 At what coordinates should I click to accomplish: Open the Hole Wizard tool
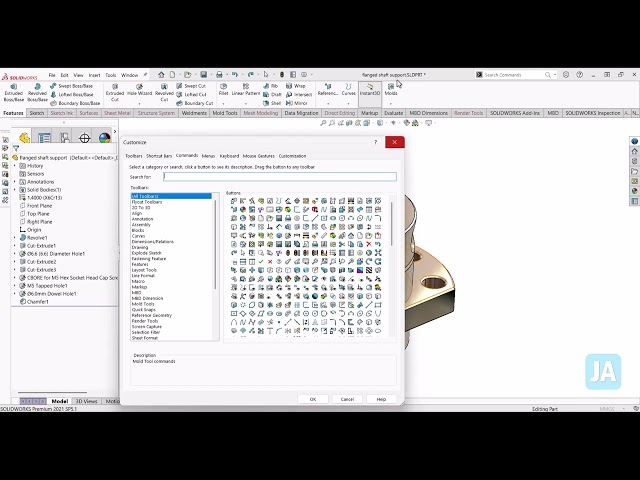pos(139,90)
